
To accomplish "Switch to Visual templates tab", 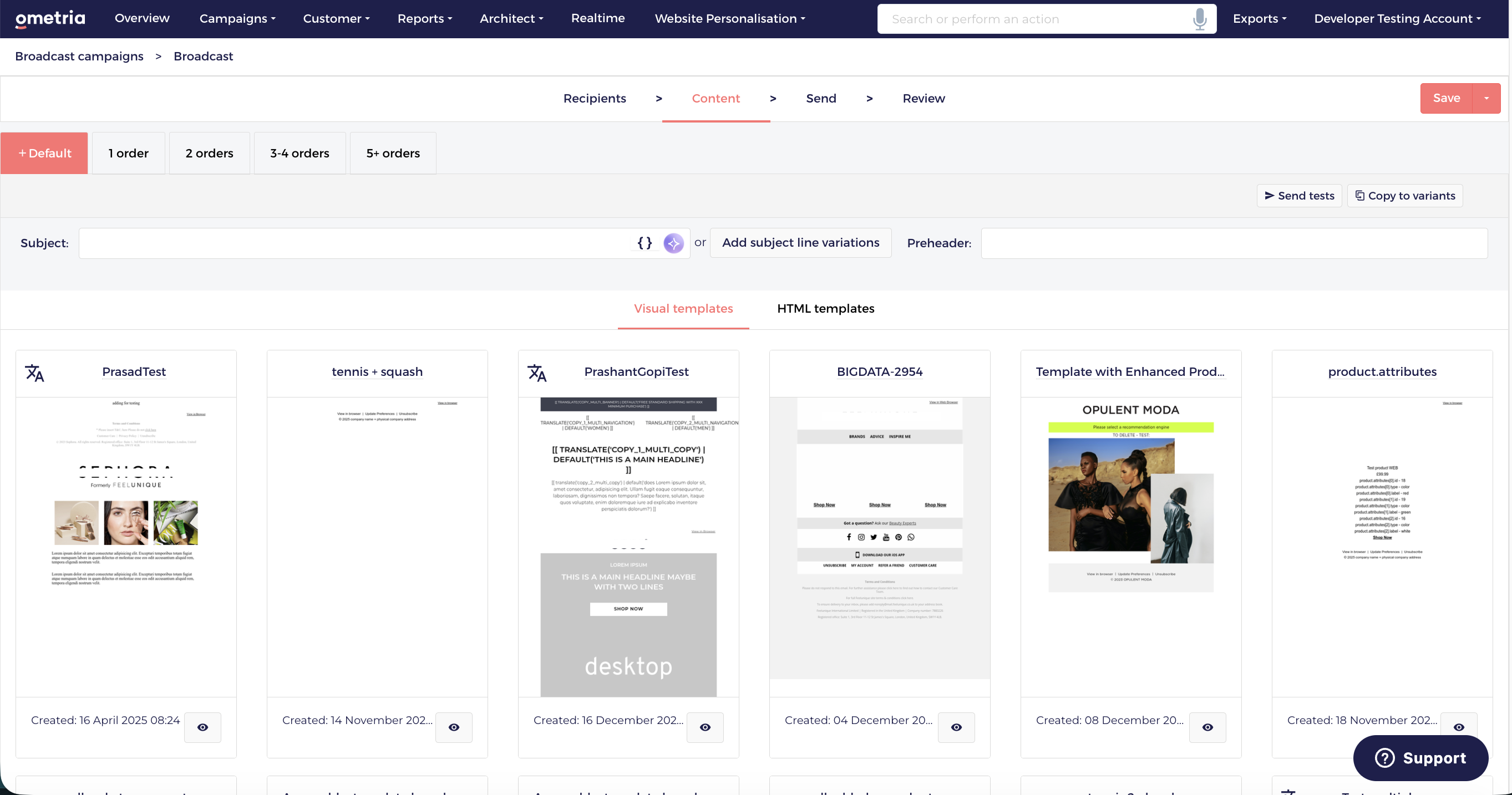I will pos(683,309).
